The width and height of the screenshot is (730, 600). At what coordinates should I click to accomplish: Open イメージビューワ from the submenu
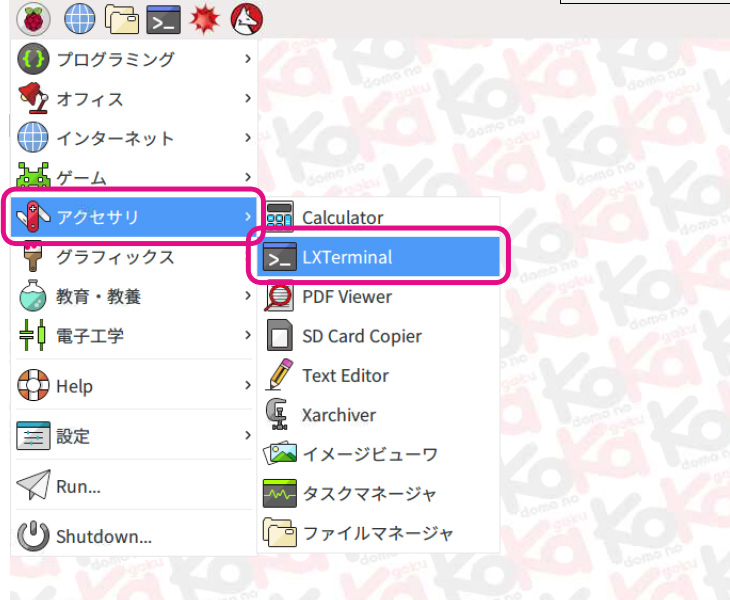point(379,454)
